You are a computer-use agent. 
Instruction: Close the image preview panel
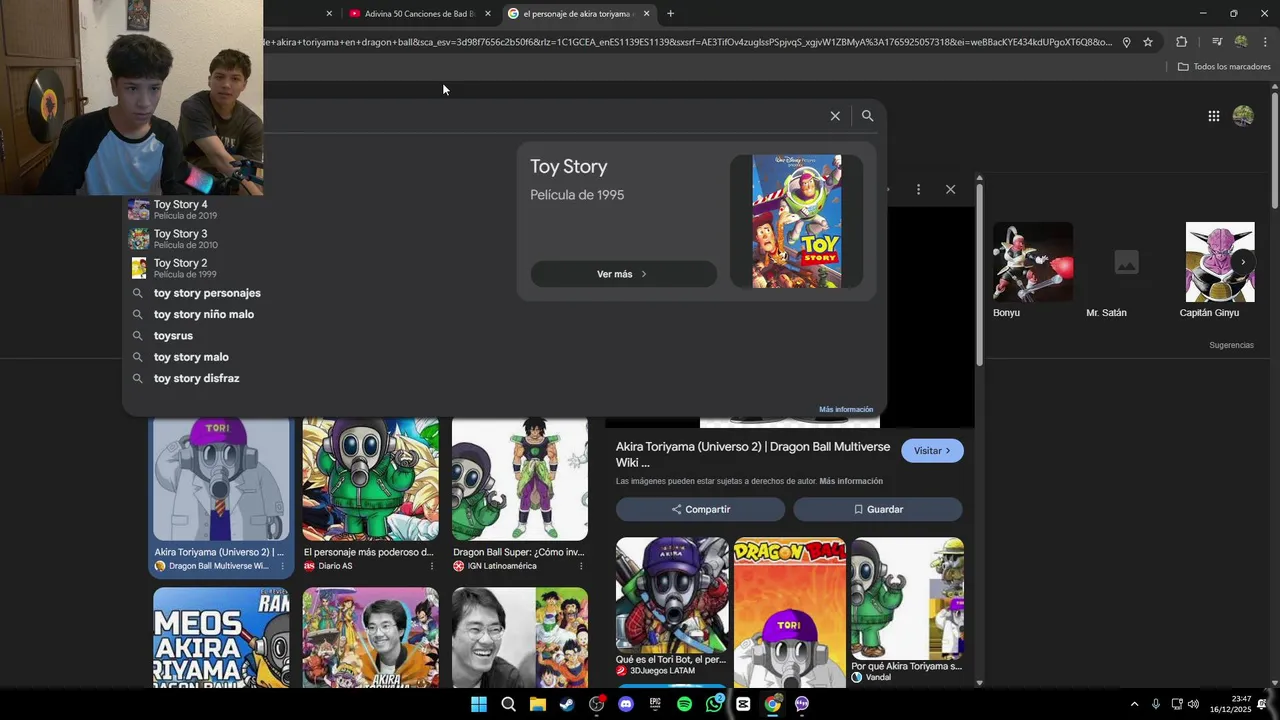[950, 189]
